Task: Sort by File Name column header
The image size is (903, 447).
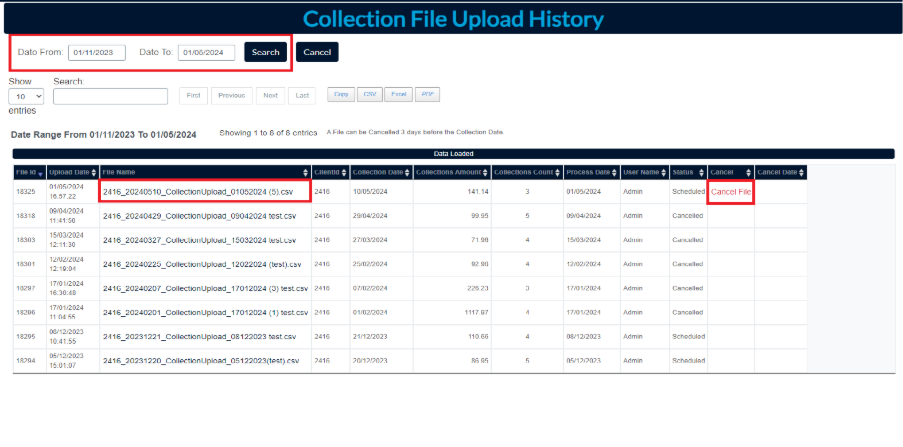Action: point(204,172)
